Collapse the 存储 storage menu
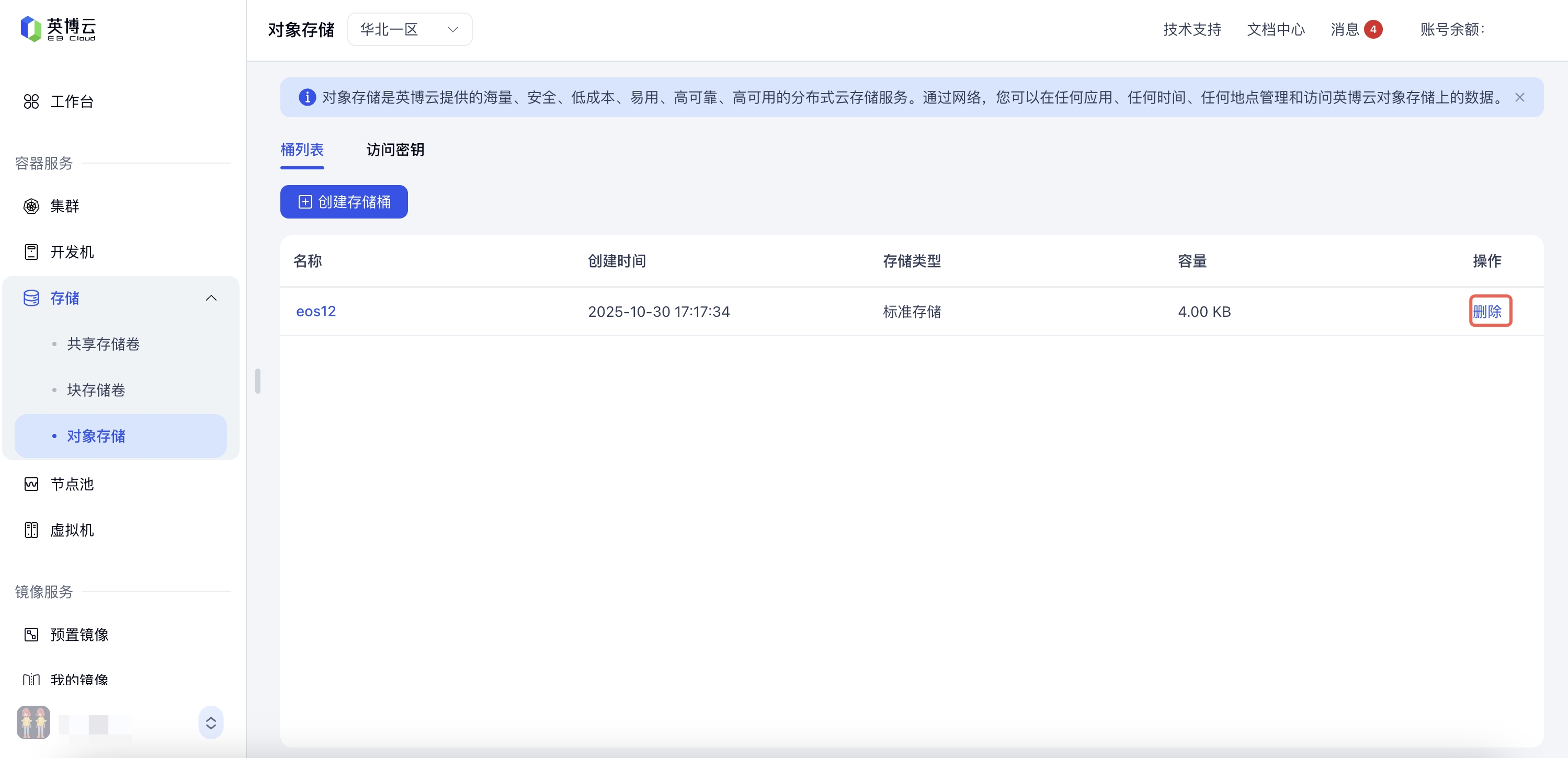The image size is (1568, 758). click(211, 298)
